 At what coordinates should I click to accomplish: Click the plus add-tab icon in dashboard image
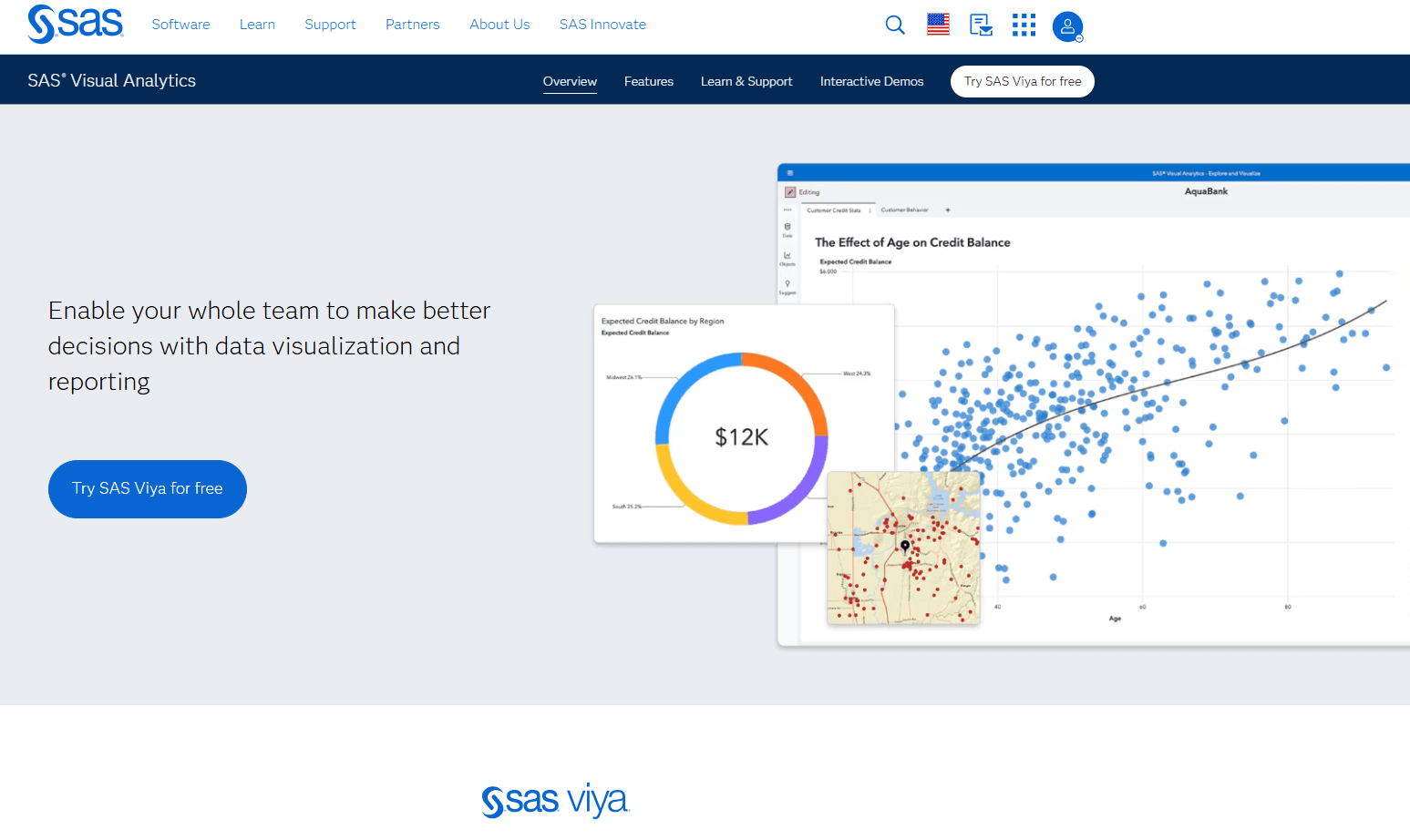point(948,210)
